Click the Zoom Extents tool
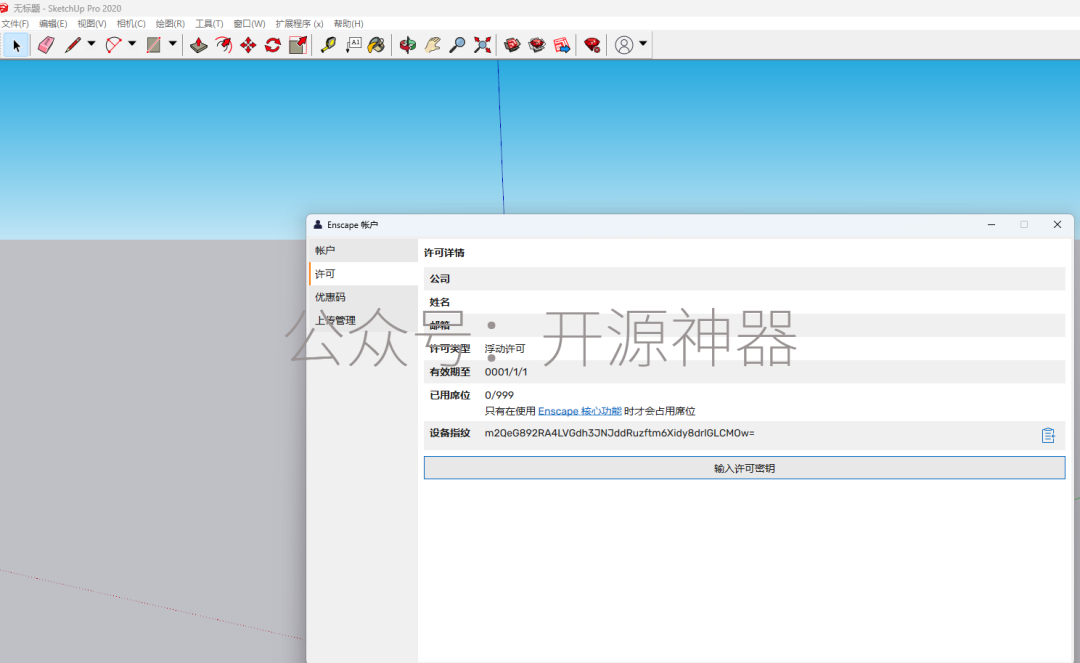1080x663 pixels. [x=483, y=45]
